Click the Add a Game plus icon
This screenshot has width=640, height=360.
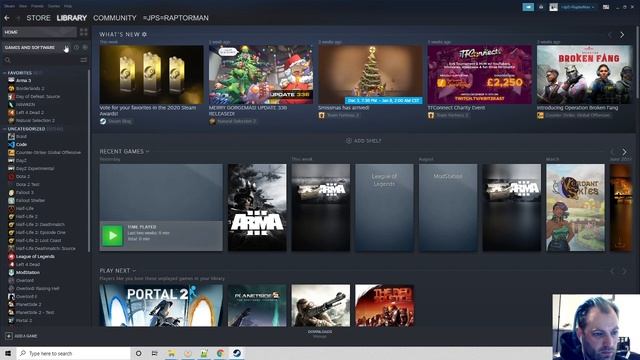coord(9,336)
